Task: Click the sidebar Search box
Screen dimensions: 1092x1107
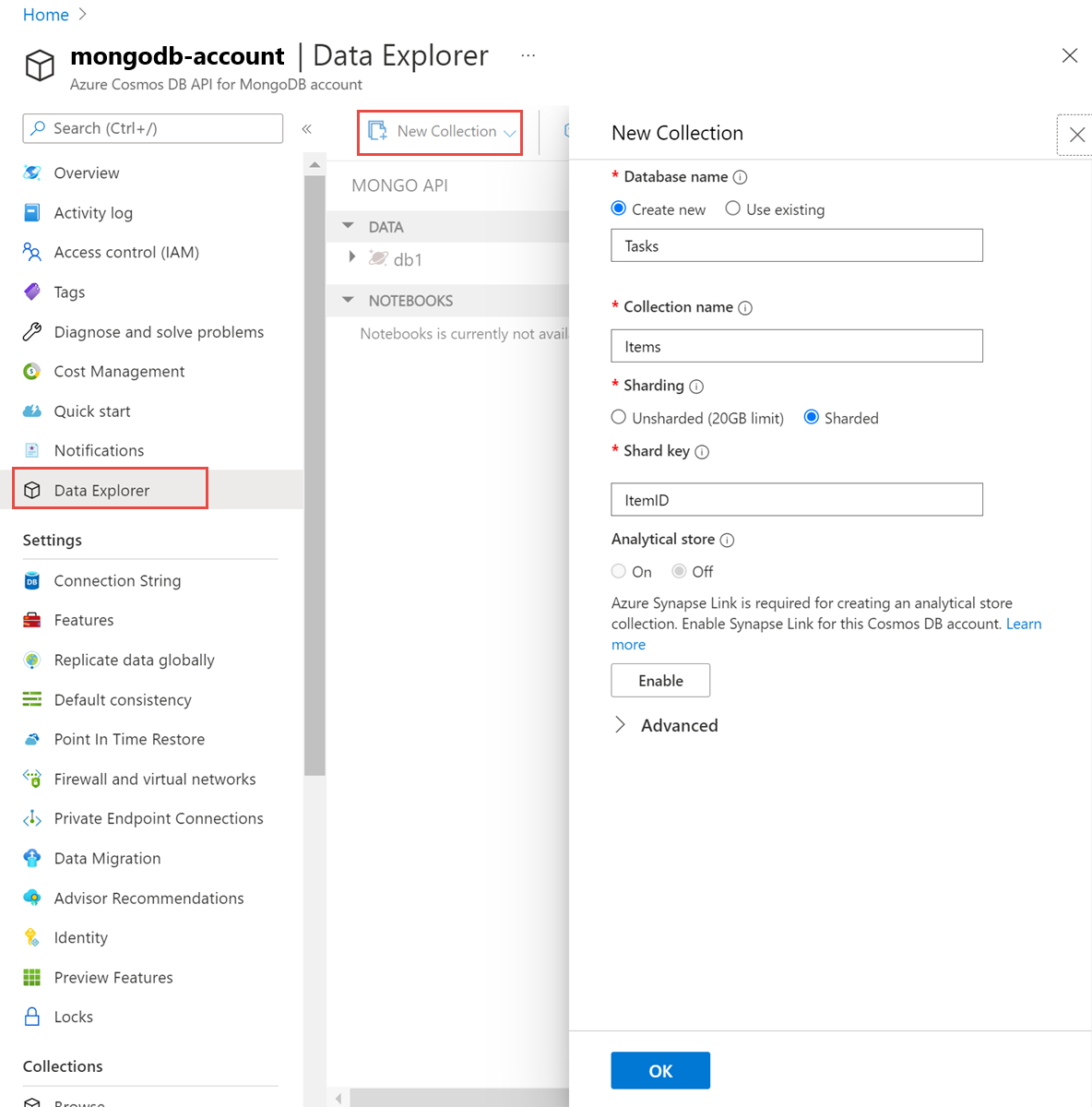Action: [x=153, y=128]
